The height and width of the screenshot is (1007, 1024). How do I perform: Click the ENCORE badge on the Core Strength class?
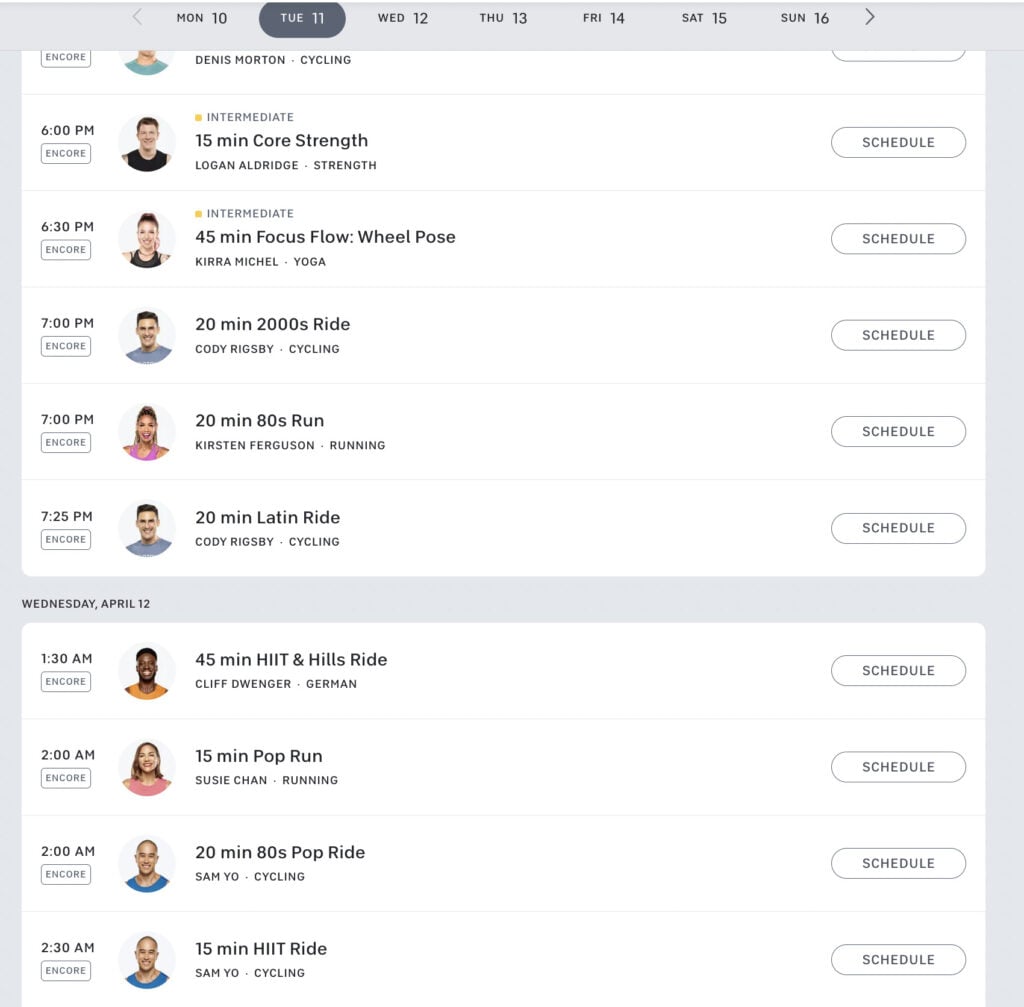[65, 153]
